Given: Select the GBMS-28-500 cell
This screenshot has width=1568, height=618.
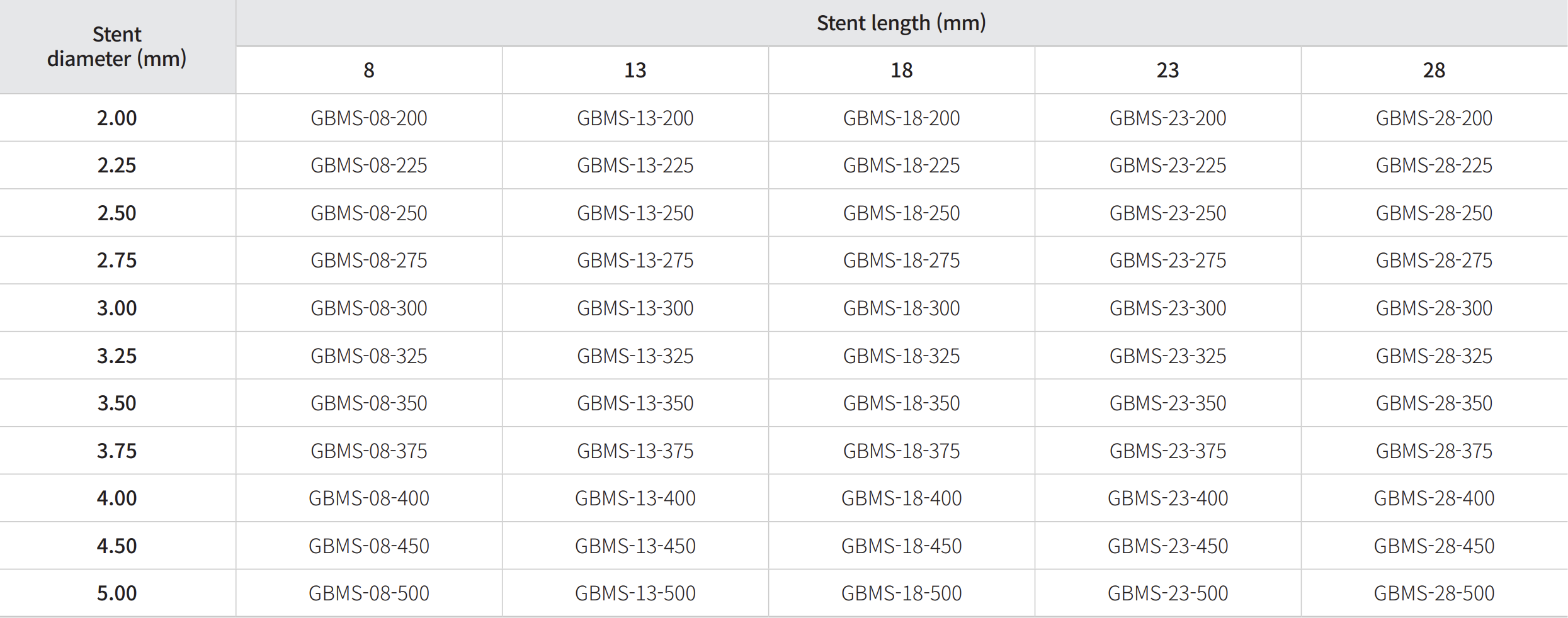Looking at the screenshot, I should pos(1434,593).
